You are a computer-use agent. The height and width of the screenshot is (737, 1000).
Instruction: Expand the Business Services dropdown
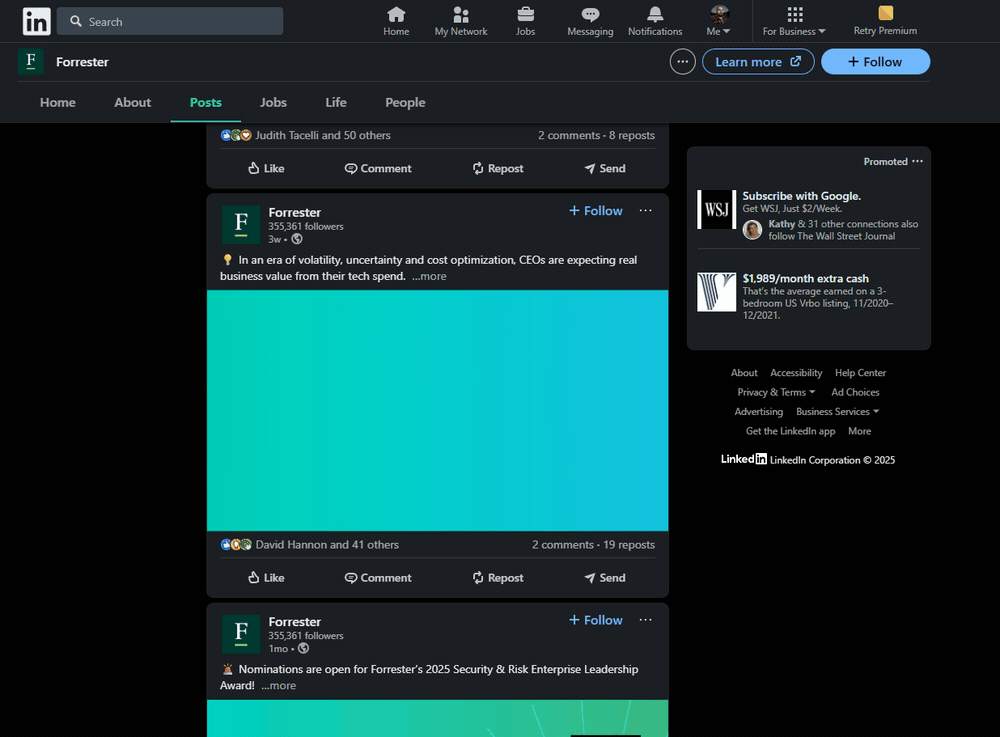click(837, 412)
